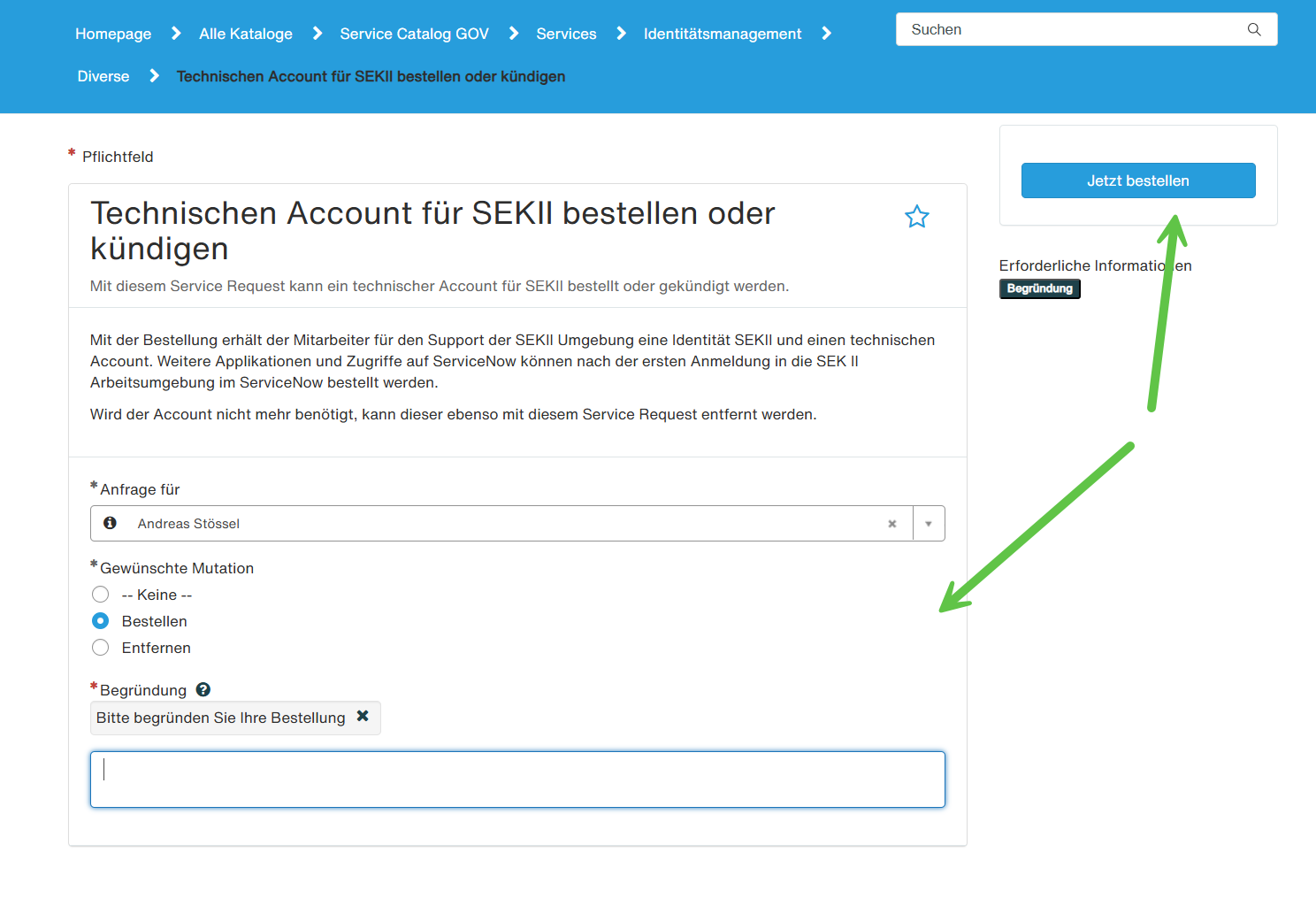
Task: Click the Begründung required-info tag
Action: click(x=1040, y=288)
